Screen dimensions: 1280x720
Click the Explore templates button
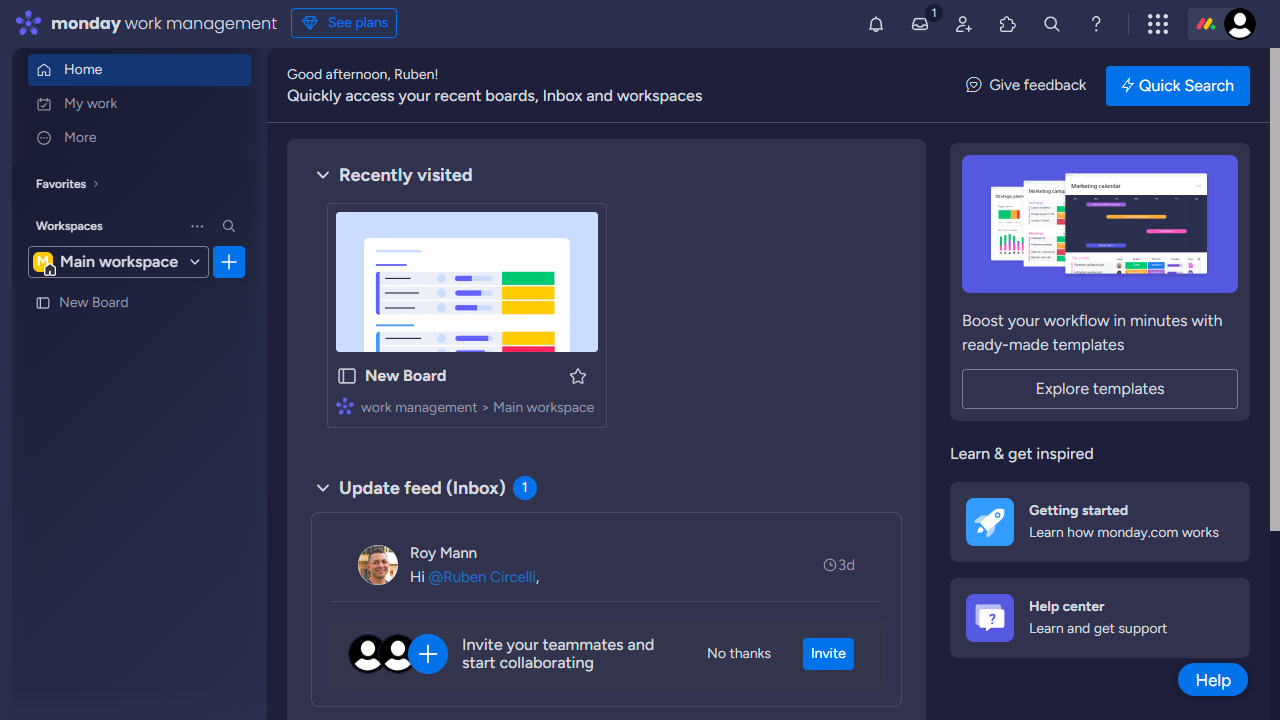[1099, 389]
